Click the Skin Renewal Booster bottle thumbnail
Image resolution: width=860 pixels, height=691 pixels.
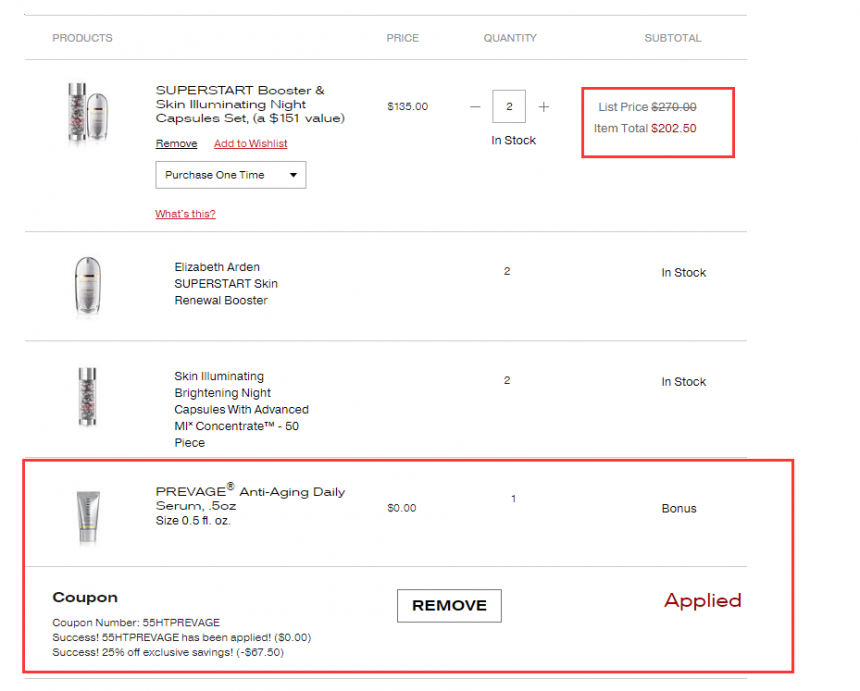coord(88,286)
